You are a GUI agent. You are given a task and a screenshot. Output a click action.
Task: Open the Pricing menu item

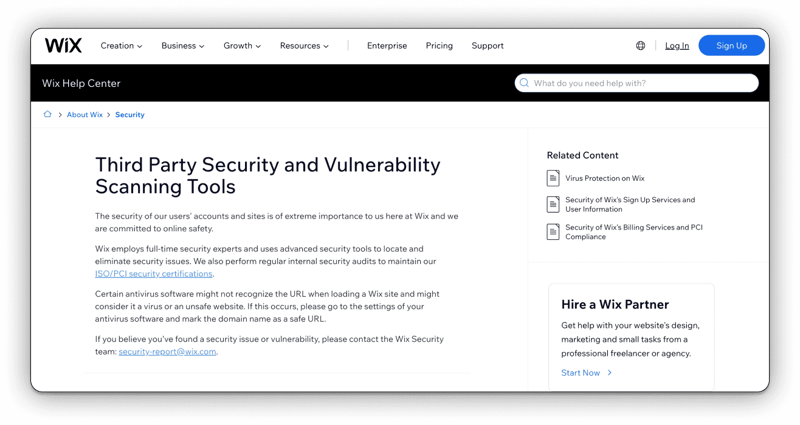pyautogui.click(x=439, y=45)
